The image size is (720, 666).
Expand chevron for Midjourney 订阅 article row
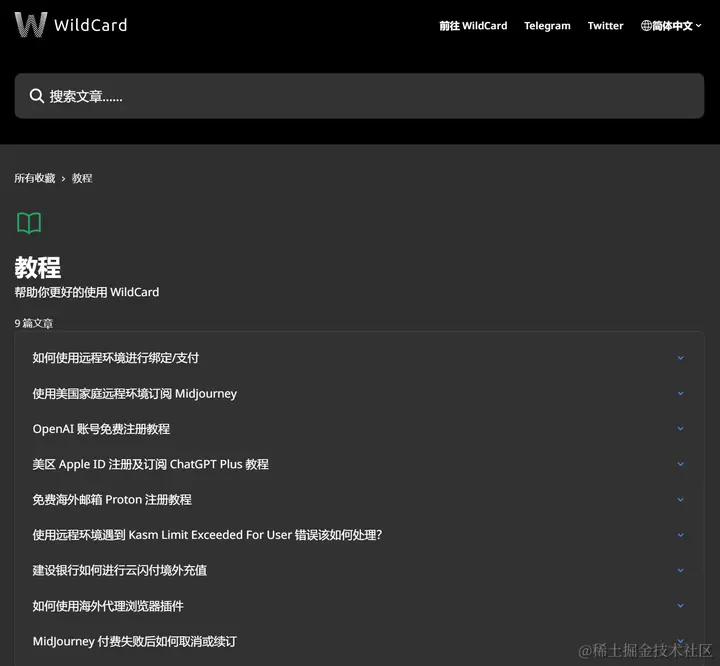tap(681, 394)
